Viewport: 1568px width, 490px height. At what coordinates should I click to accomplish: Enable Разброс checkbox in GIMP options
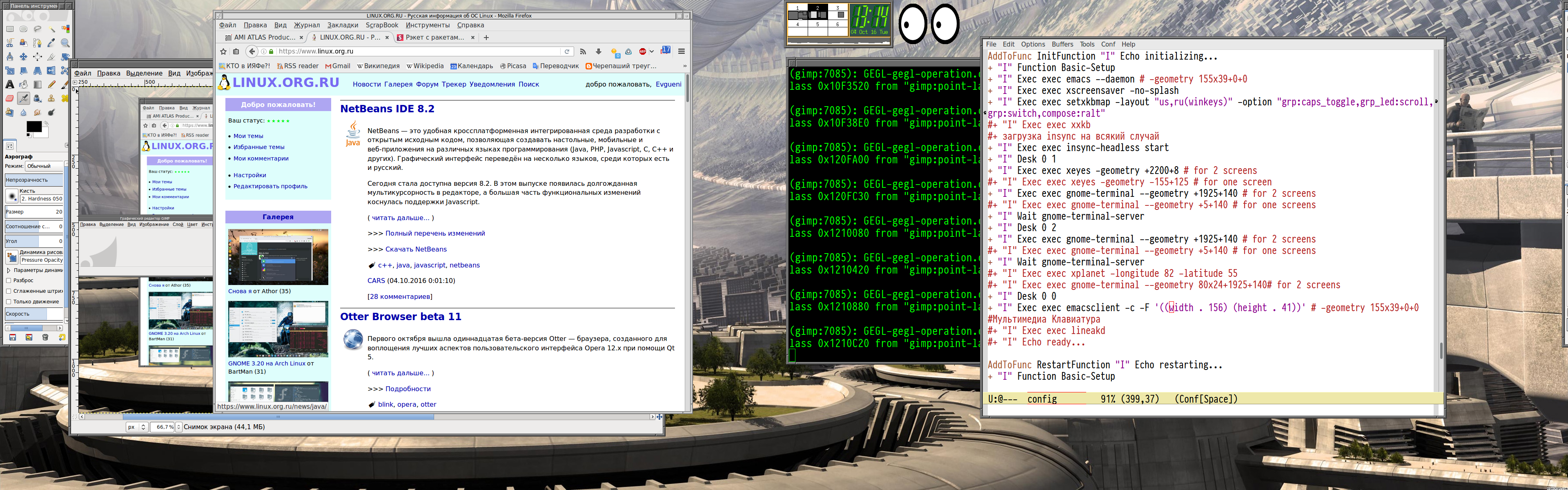pyautogui.click(x=9, y=281)
